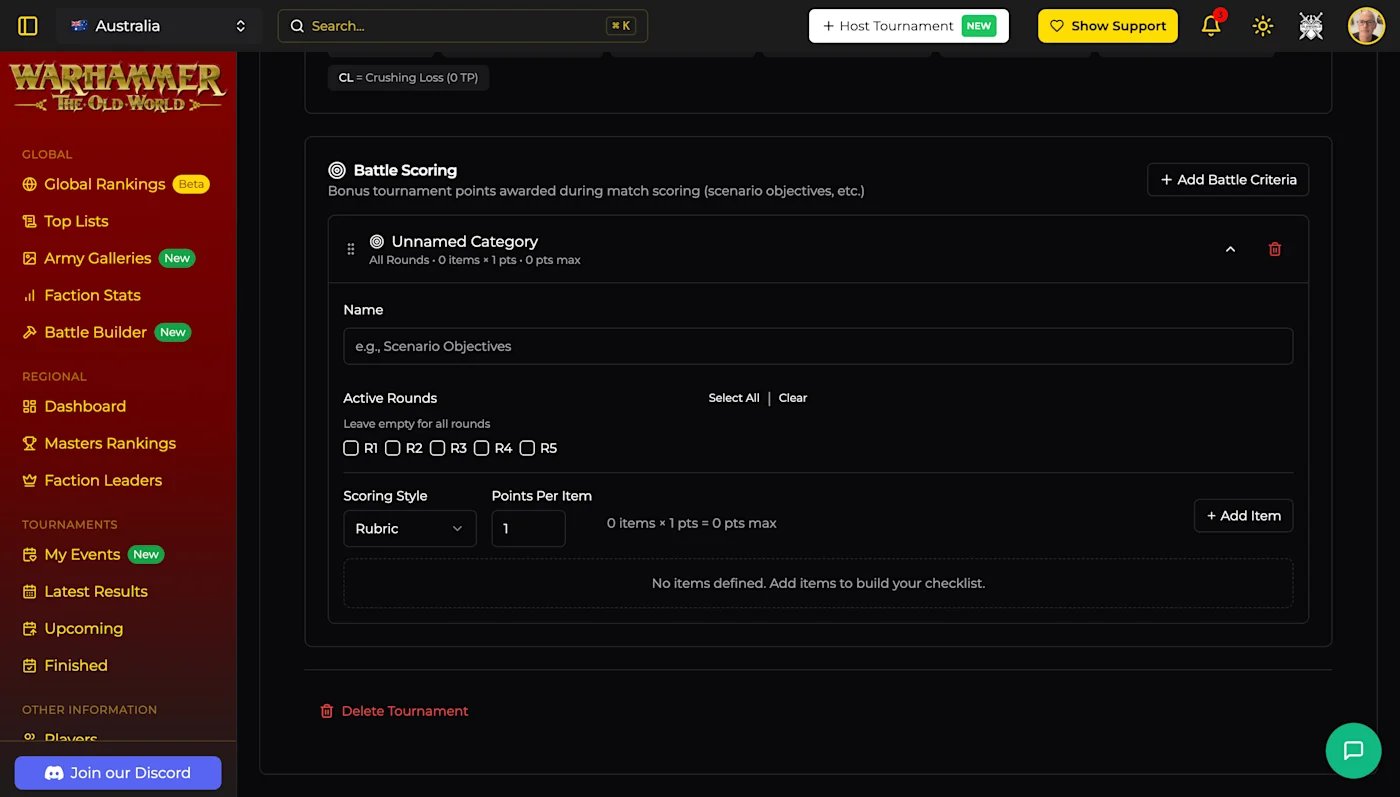Click the Finished calendar icon
The height and width of the screenshot is (797, 1400).
click(30, 665)
